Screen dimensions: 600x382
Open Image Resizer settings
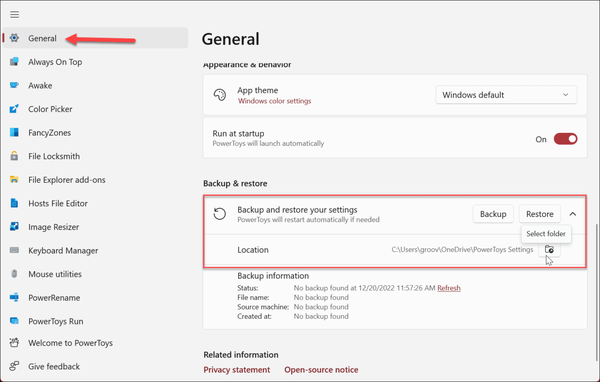(x=96, y=227)
